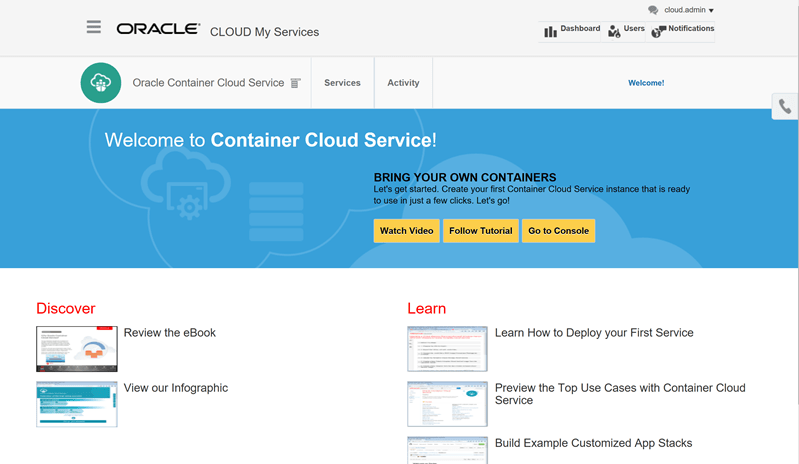
Task: Open the Welcome! link
Action: (x=646, y=83)
